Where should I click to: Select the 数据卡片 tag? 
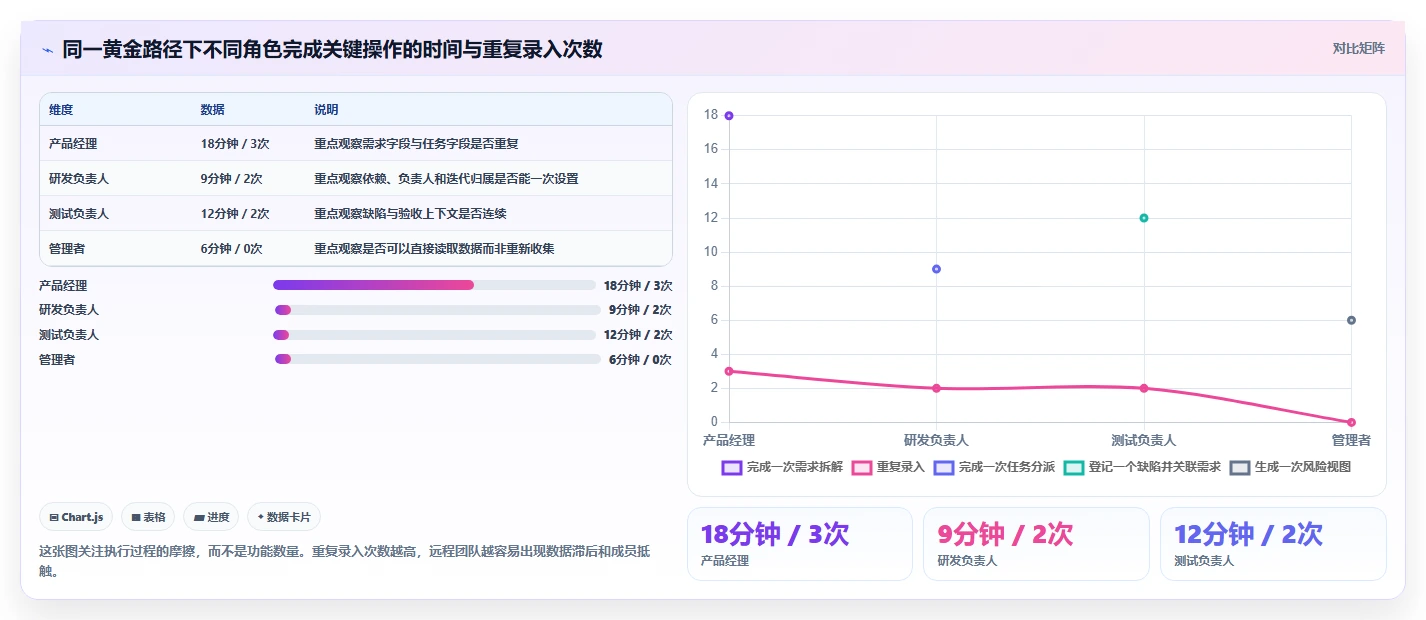[x=284, y=517]
